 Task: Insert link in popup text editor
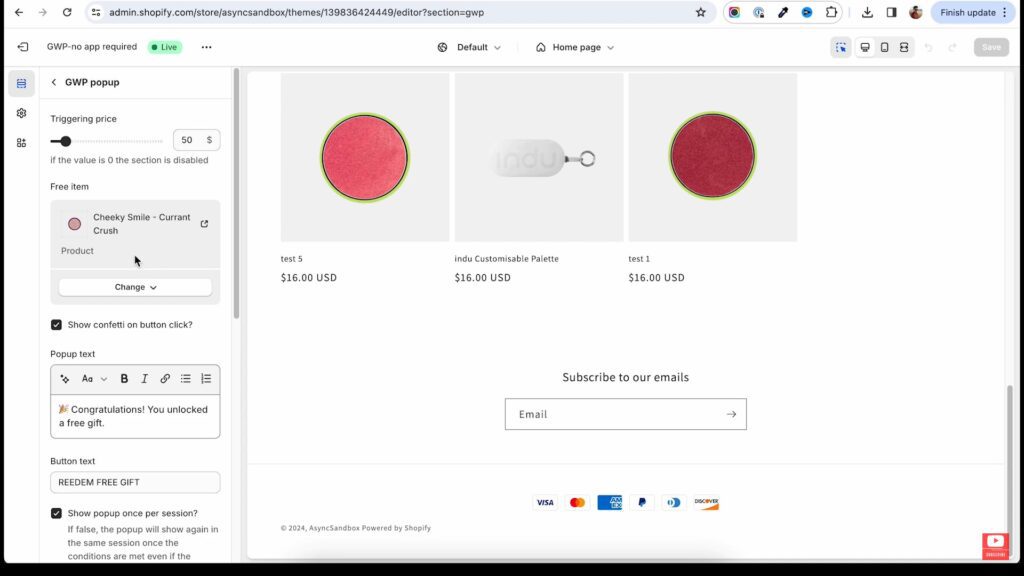pos(165,379)
